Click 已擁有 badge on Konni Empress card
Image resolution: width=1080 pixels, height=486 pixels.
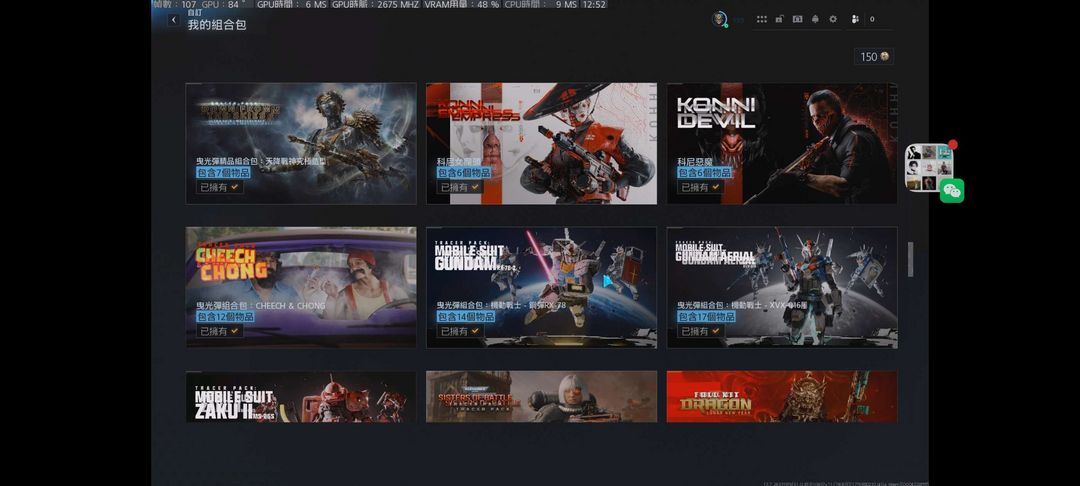460,187
